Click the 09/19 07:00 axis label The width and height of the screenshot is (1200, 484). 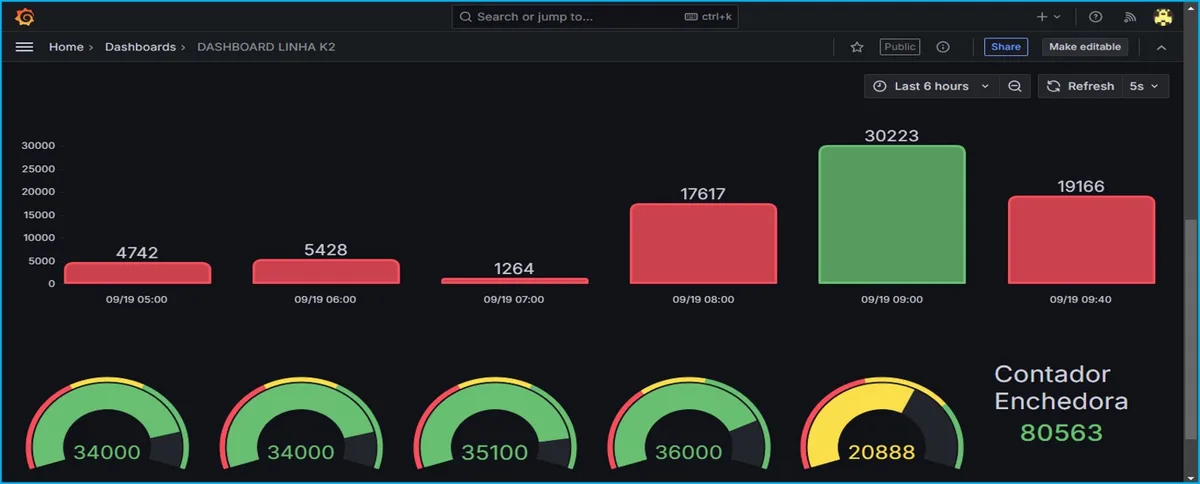click(x=516, y=299)
